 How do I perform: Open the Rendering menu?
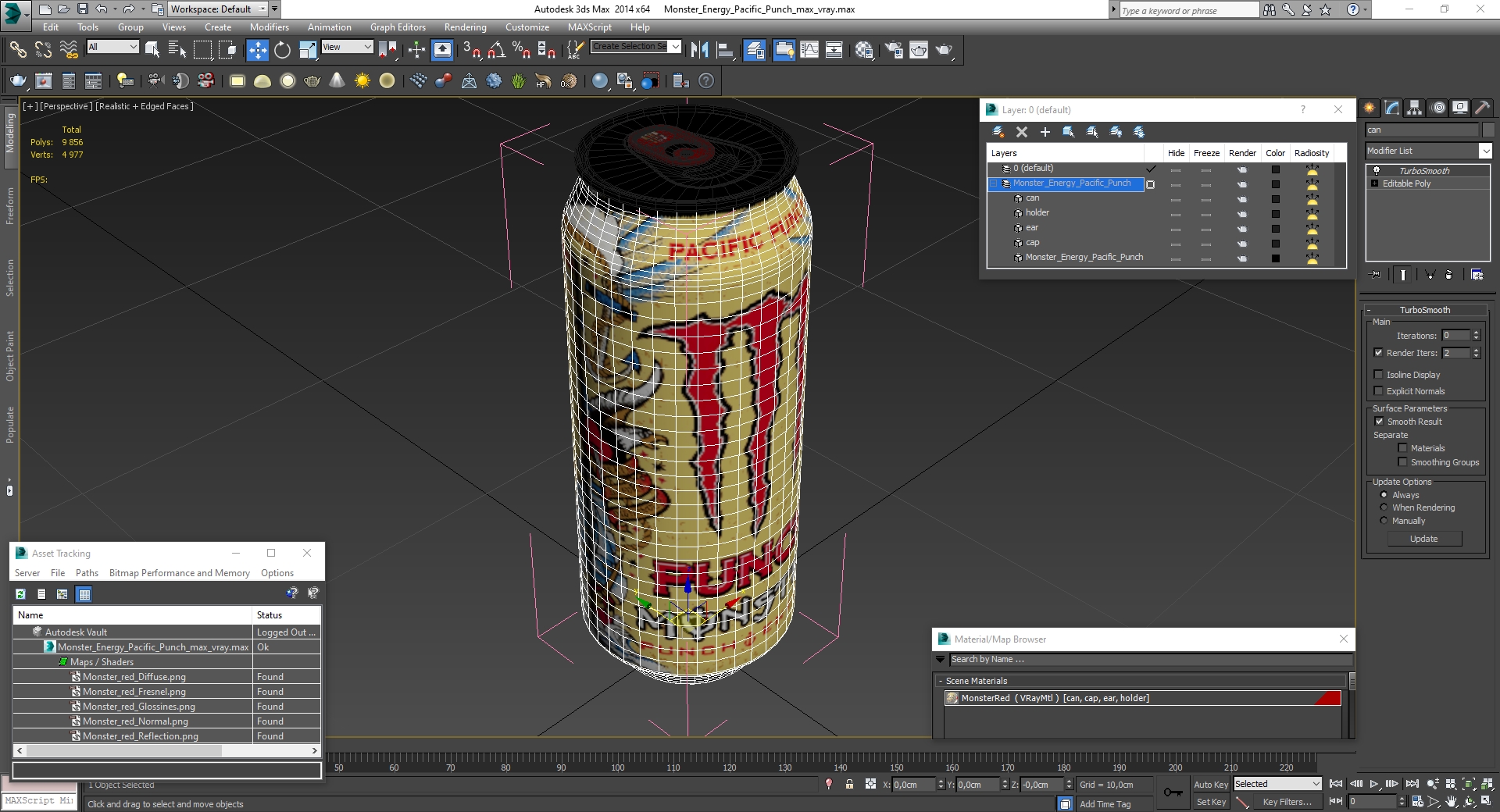pos(465,27)
